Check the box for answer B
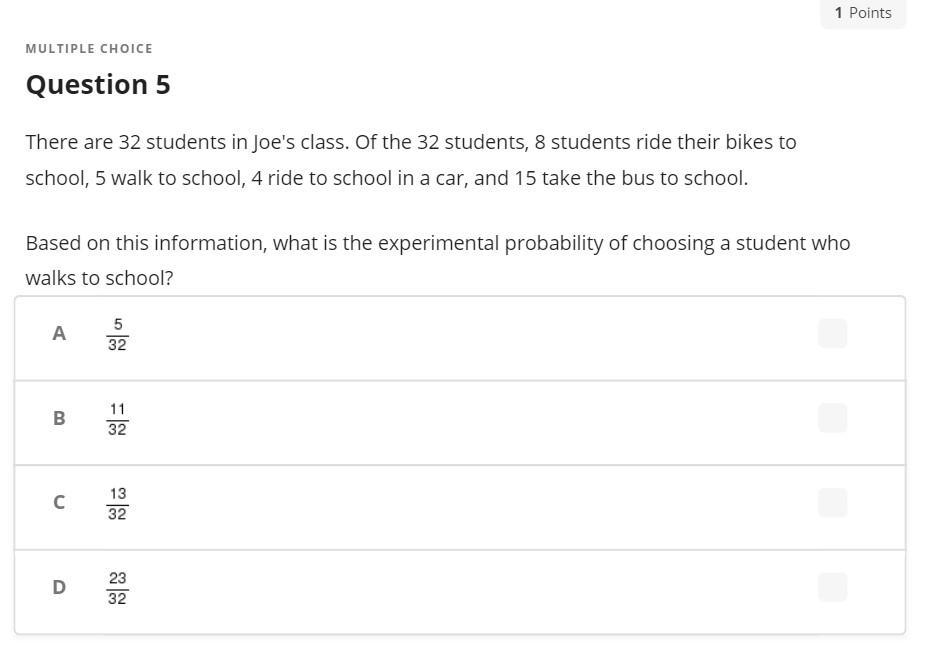Screen dimensions: 926x655 pyautogui.click(x=832, y=418)
